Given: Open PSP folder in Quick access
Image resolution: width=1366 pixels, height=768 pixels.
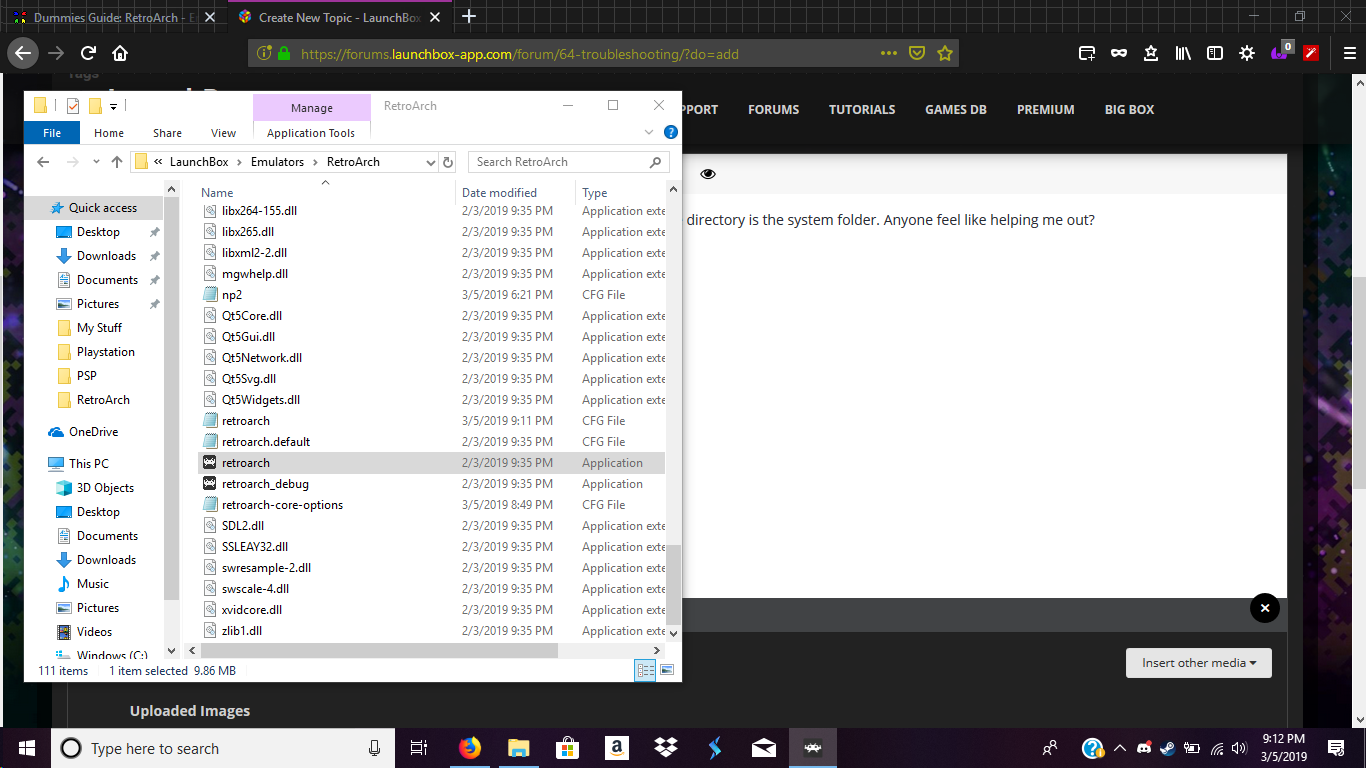Looking at the screenshot, I should point(87,376).
